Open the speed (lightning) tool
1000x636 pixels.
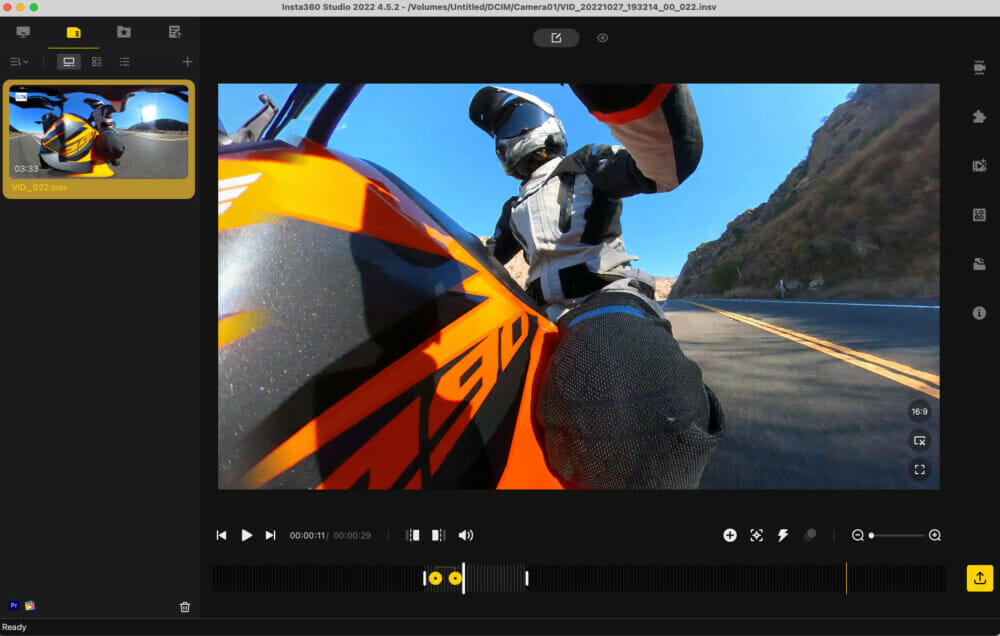[783, 535]
